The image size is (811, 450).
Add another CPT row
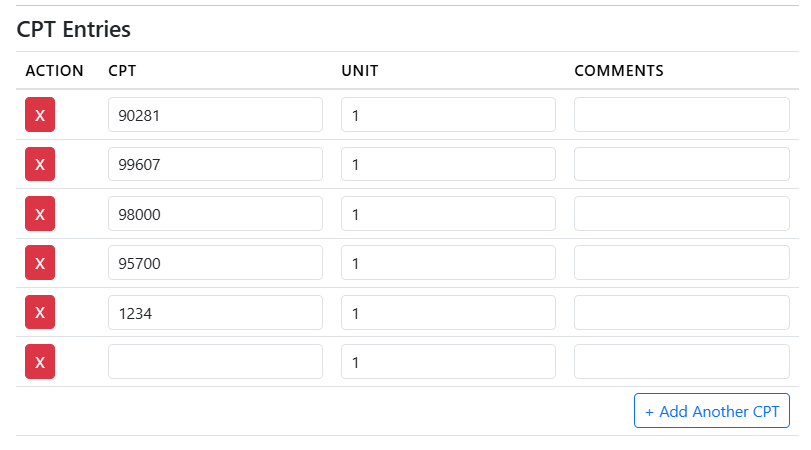(x=712, y=411)
